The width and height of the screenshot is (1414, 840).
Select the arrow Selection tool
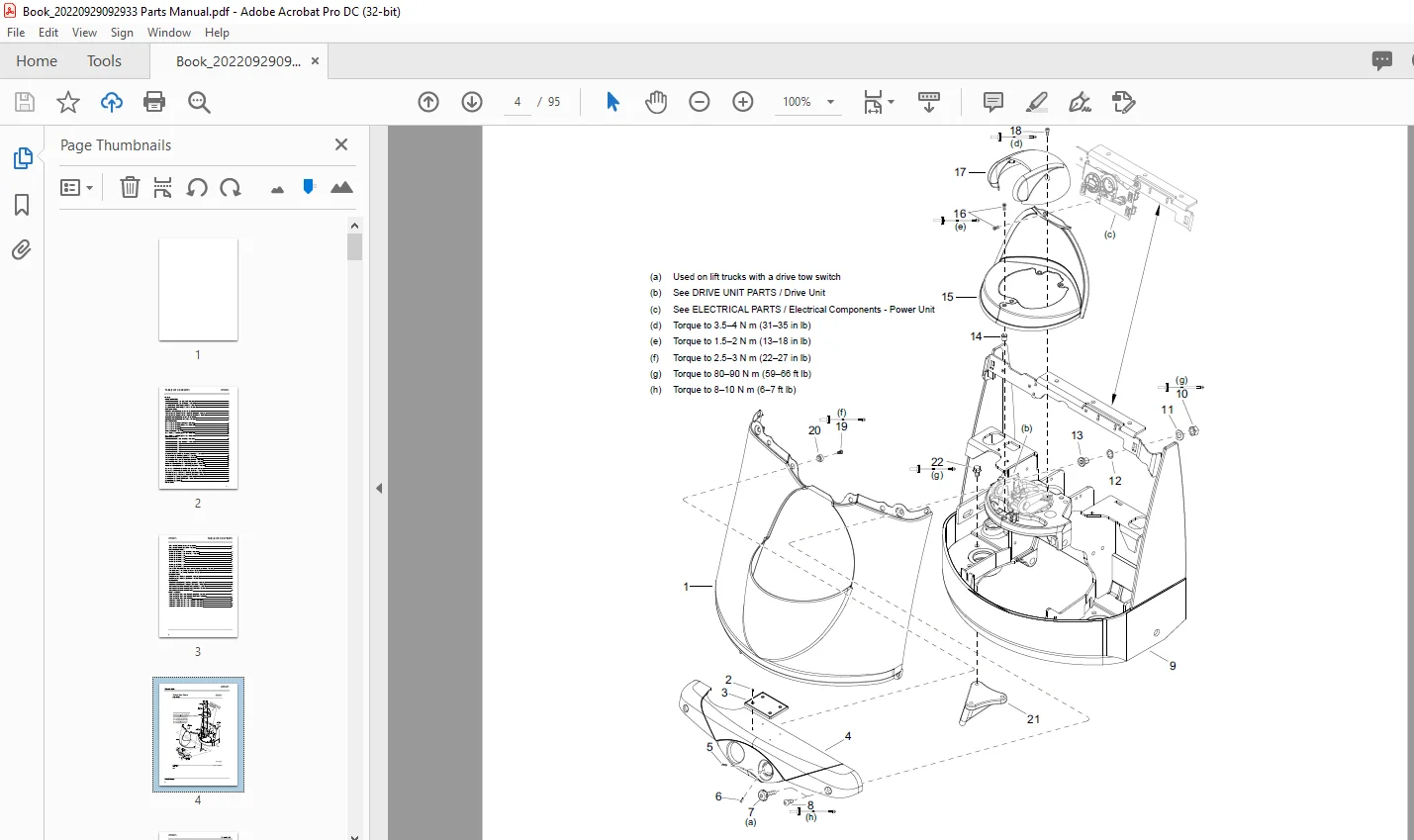coord(613,102)
